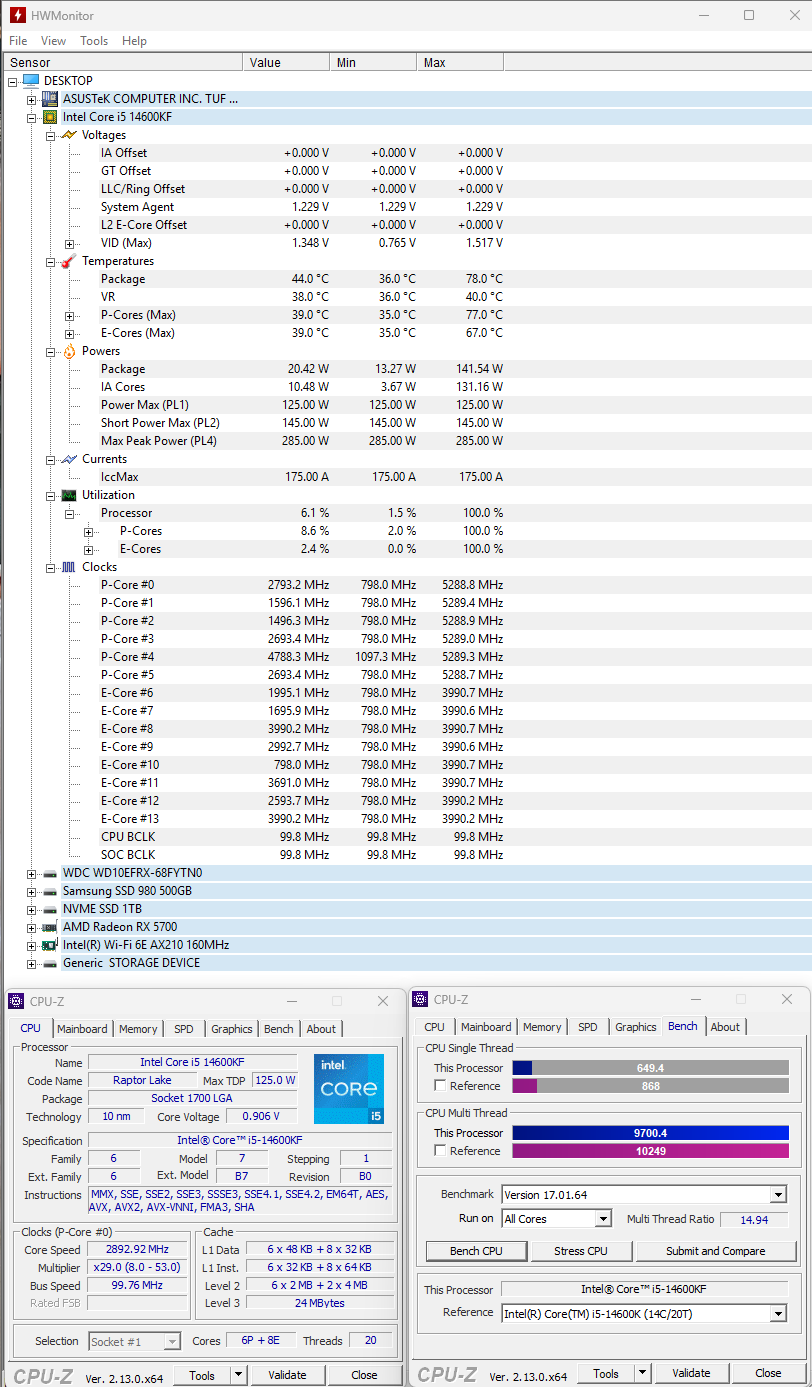
Task: Expand the AMD Radeon RX 5700 node
Action: [32, 927]
